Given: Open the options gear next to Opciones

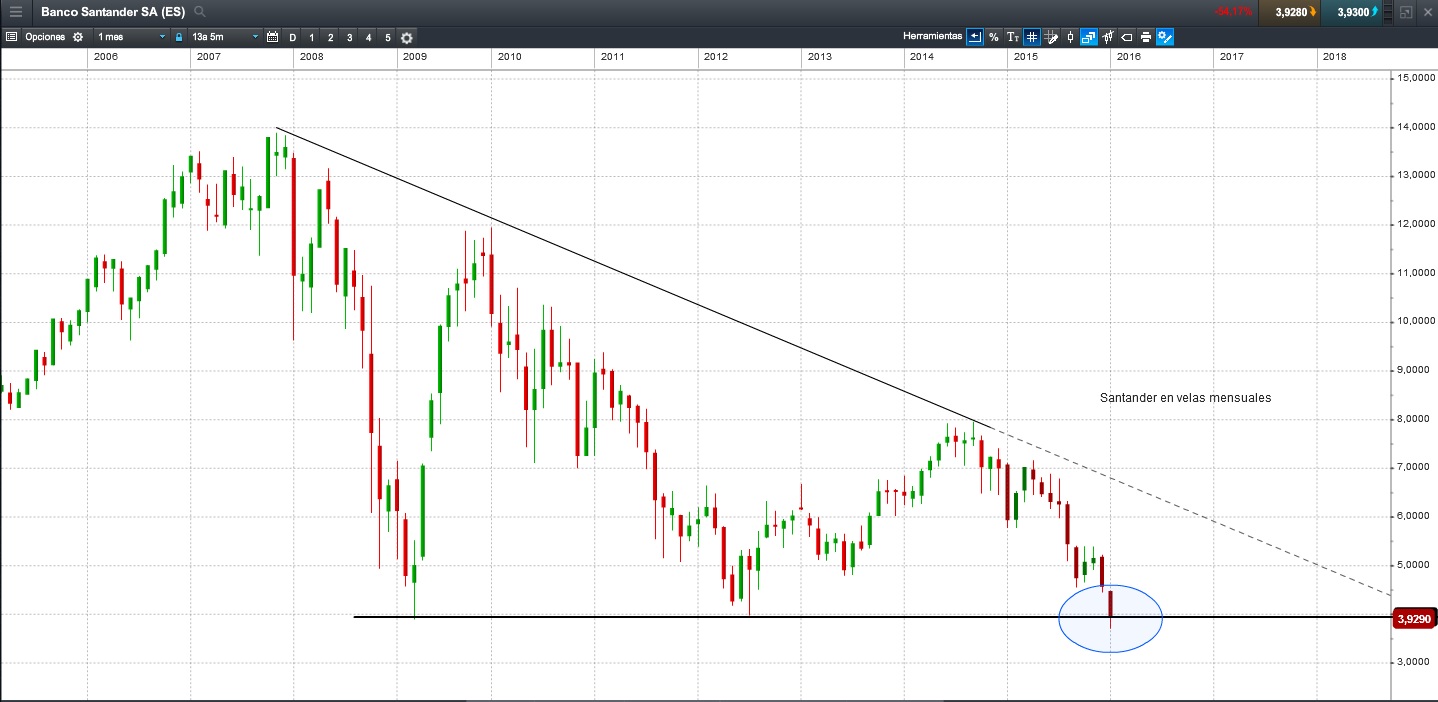Looking at the screenshot, I should [x=77, y=37].
